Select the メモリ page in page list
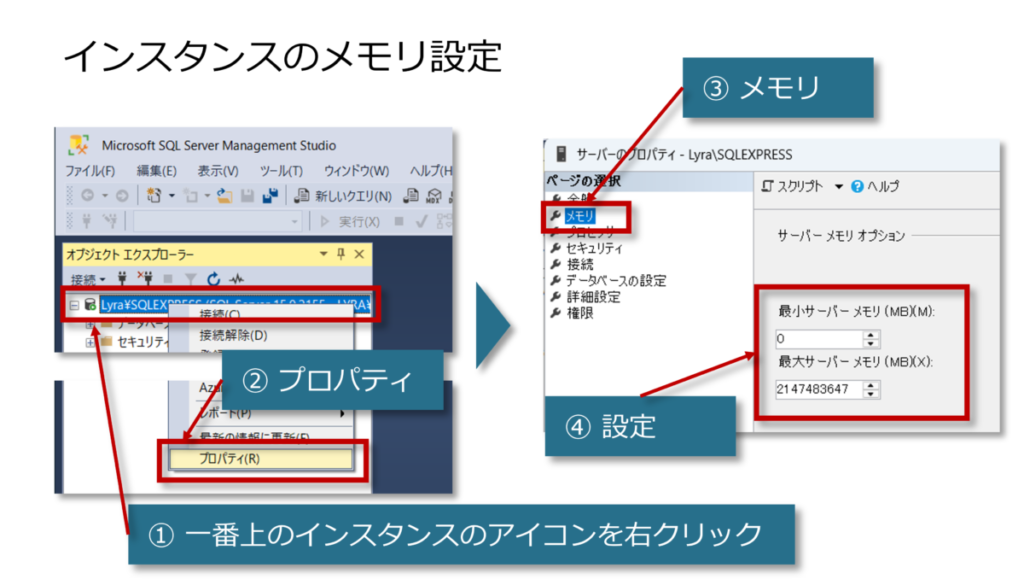 point(580,215)
